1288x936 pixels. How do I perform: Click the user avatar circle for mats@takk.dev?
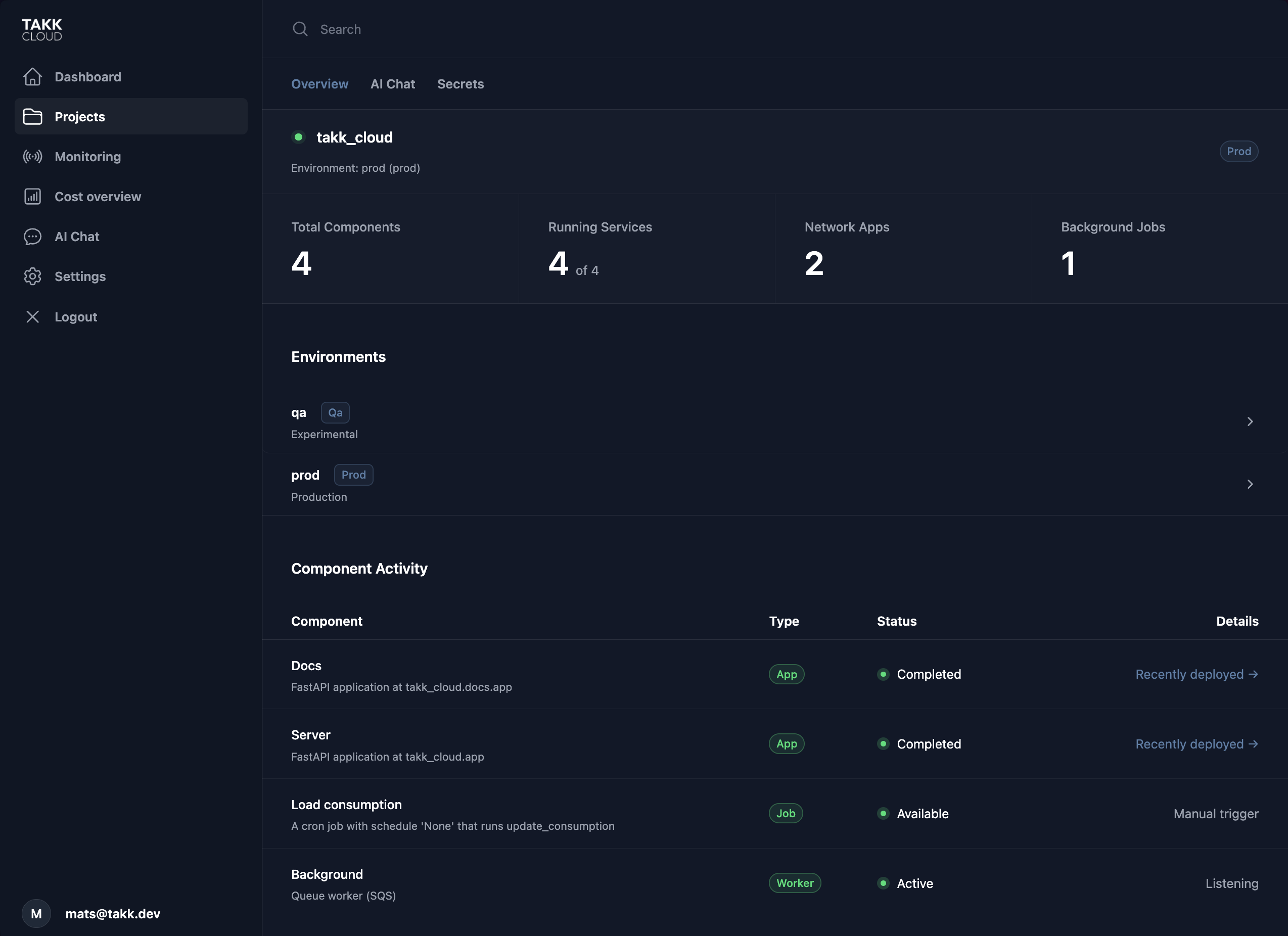tap(36, 913)
